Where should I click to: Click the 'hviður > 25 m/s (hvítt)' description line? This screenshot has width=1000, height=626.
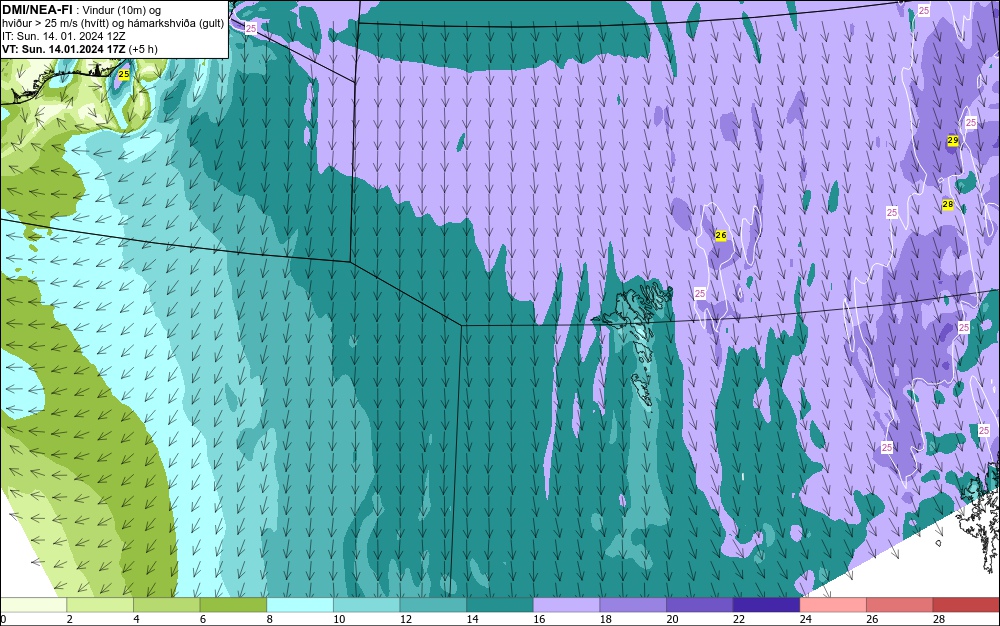(113, 24)
